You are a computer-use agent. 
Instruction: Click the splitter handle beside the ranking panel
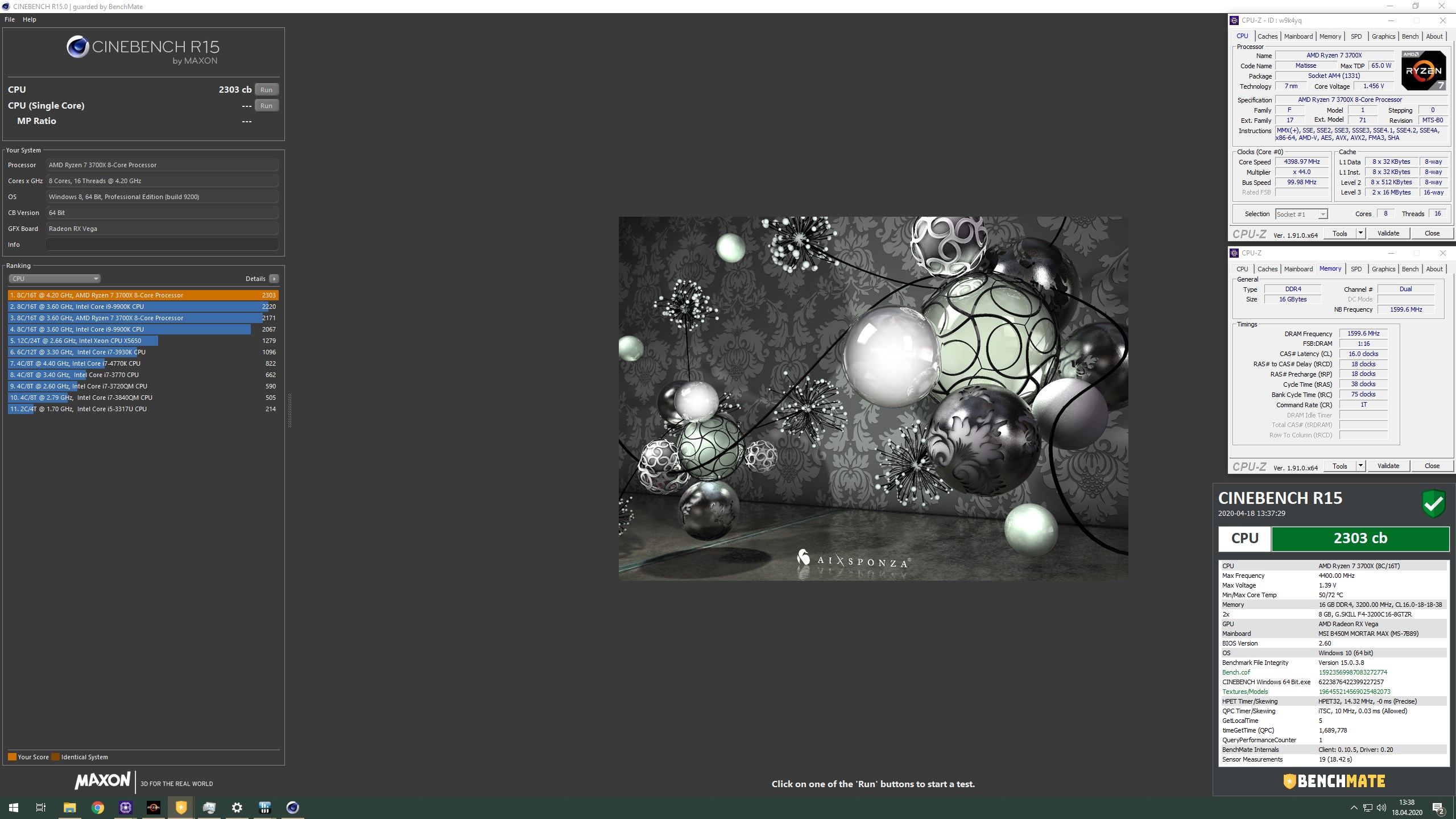point(289,409)
